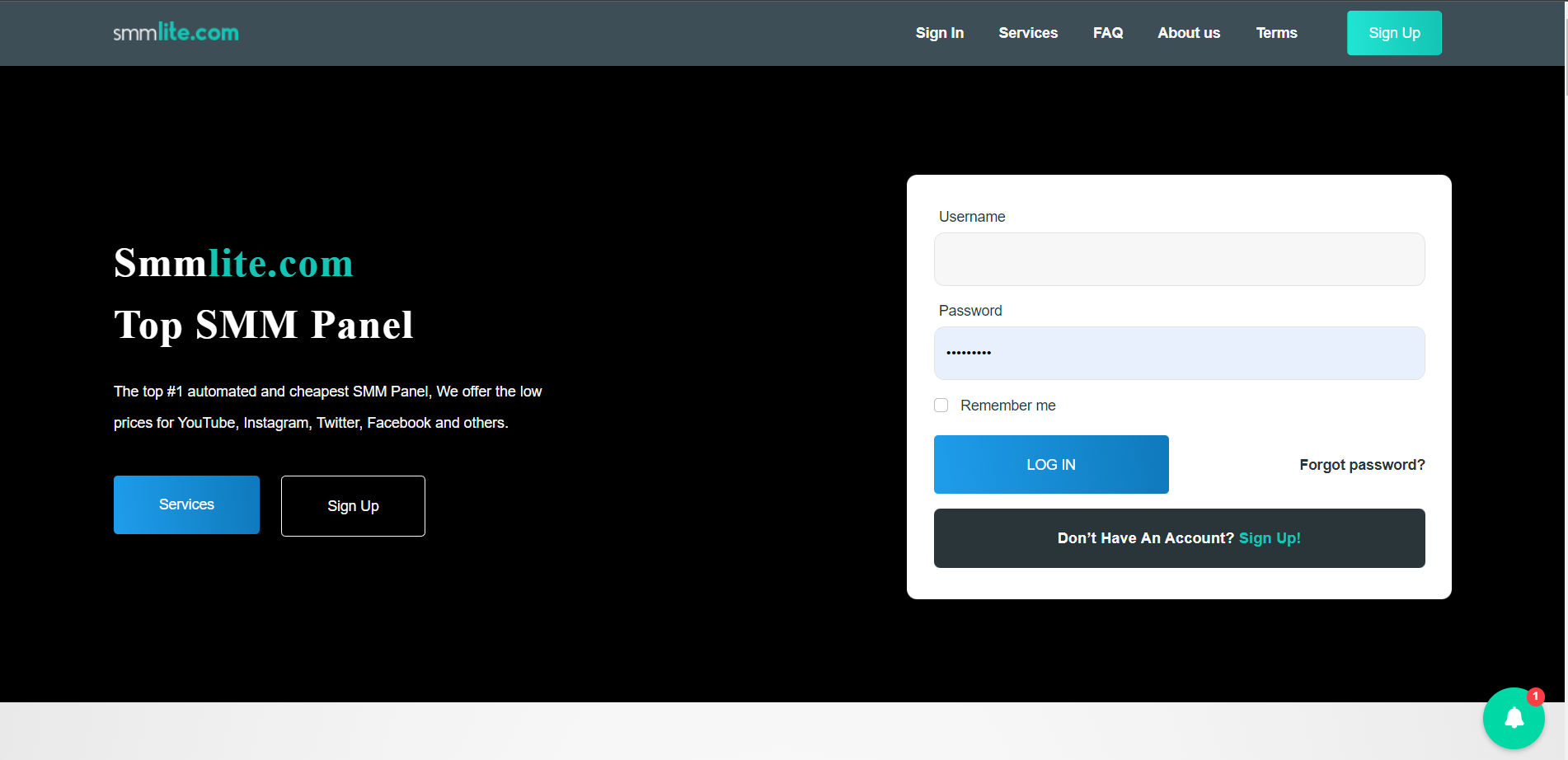This screenshot has width=1568, height=760.
Task: Click the outlined Sign Up hero button
Action: pos(353,506)
